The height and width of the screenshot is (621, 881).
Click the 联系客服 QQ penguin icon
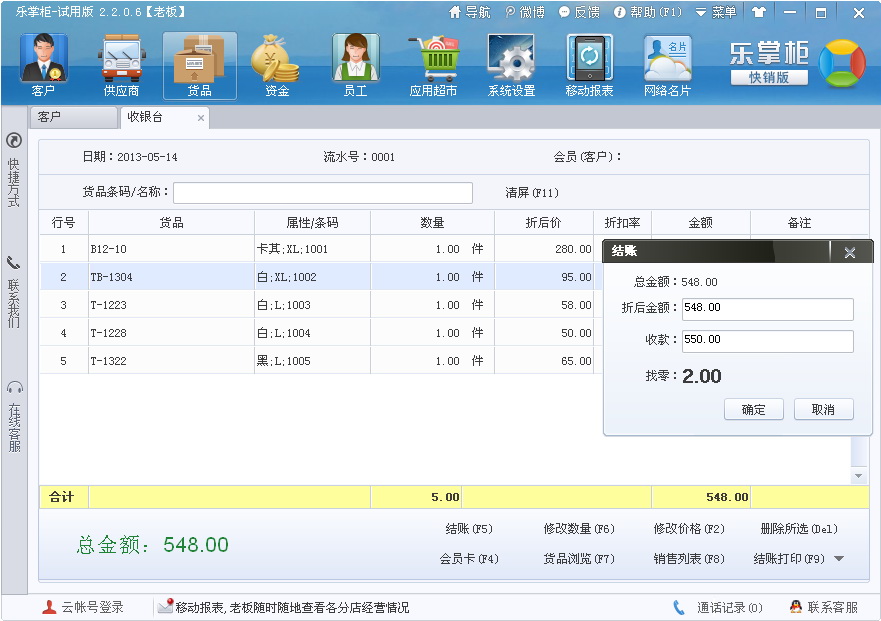click(x=796, y=606)
